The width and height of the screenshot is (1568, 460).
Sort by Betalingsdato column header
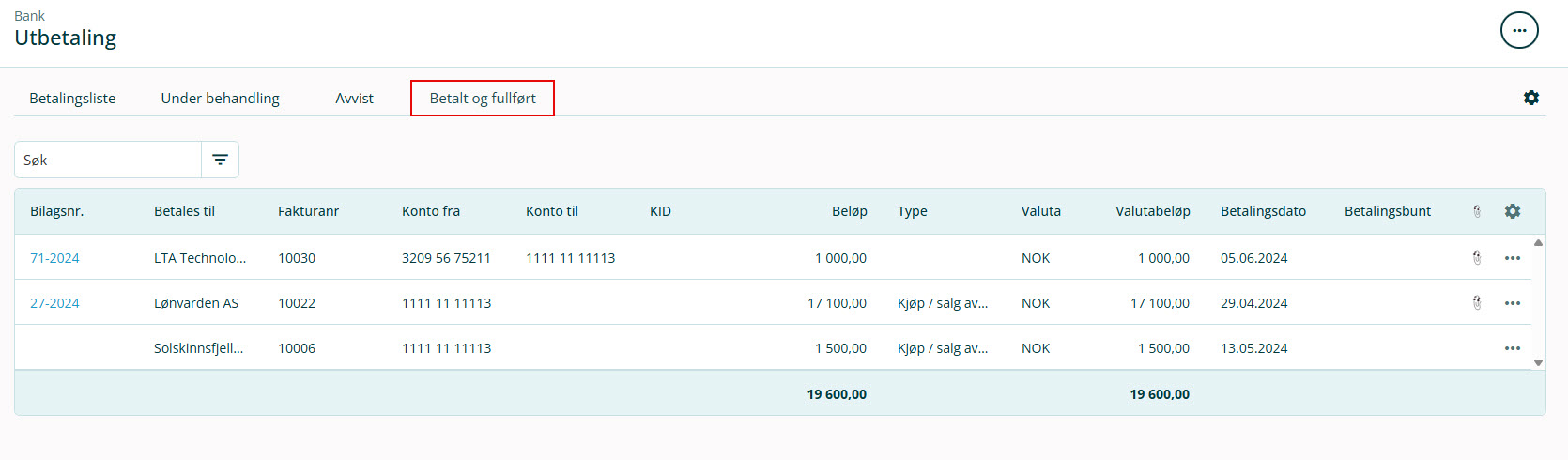click(1263, 211)
